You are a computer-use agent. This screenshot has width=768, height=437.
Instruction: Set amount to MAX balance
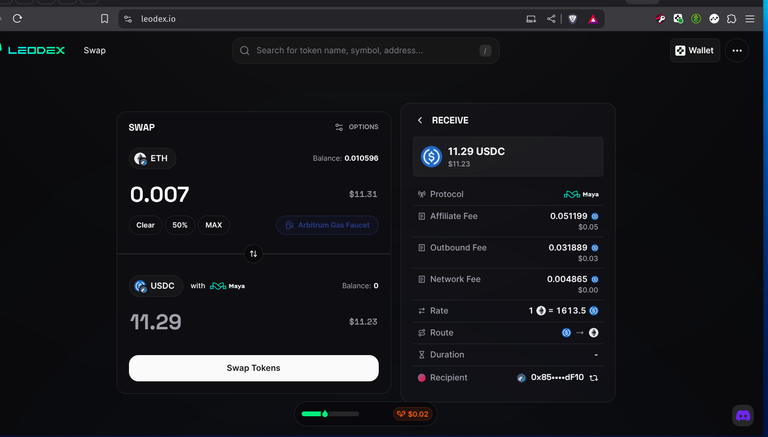pyautogui.click(x=214, y=225)
